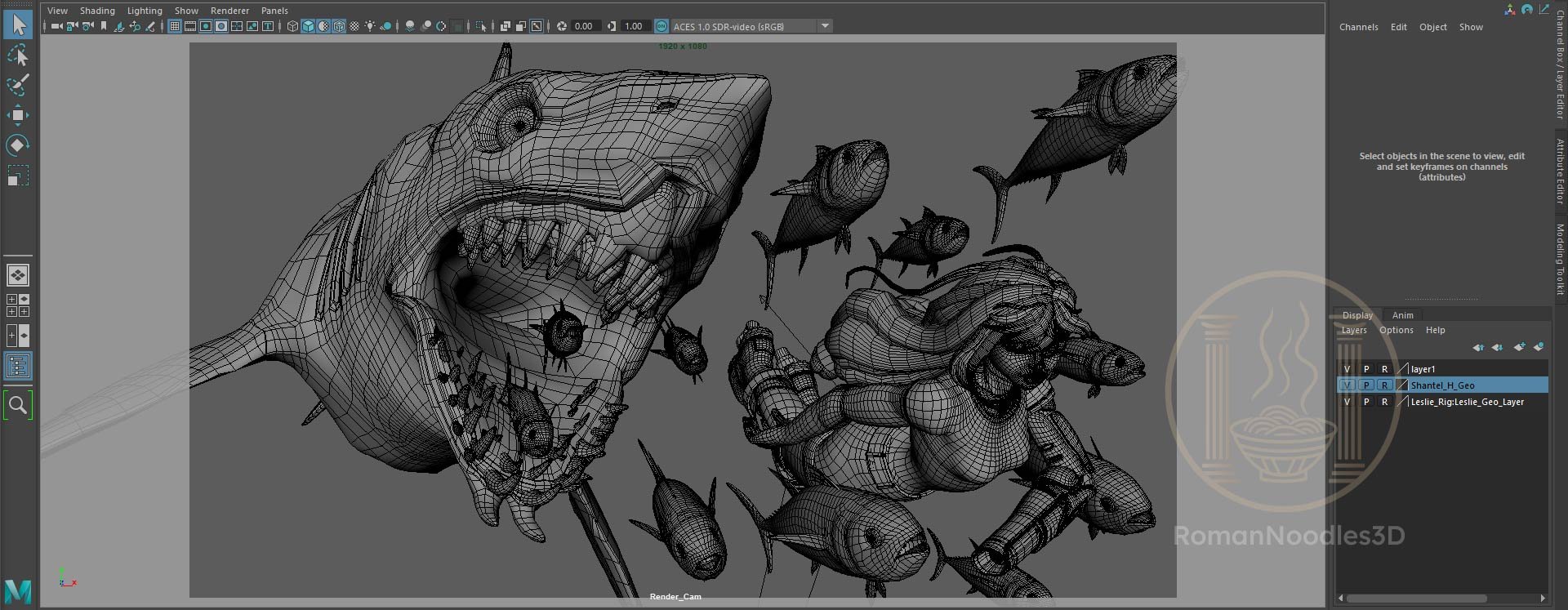Screen dimensions: 1568x610
Task: Move selected layer up in list
Action: (x=1478, y=347)
